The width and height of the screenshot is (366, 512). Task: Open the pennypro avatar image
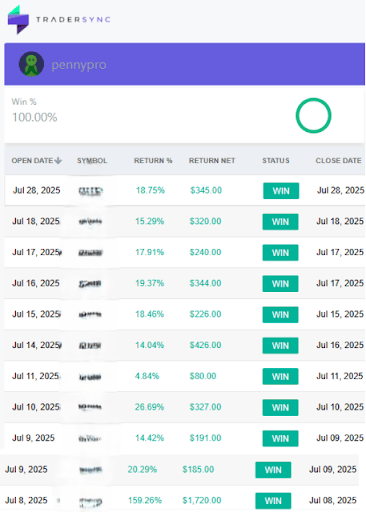pyautogui.click(x=31, y=64)
